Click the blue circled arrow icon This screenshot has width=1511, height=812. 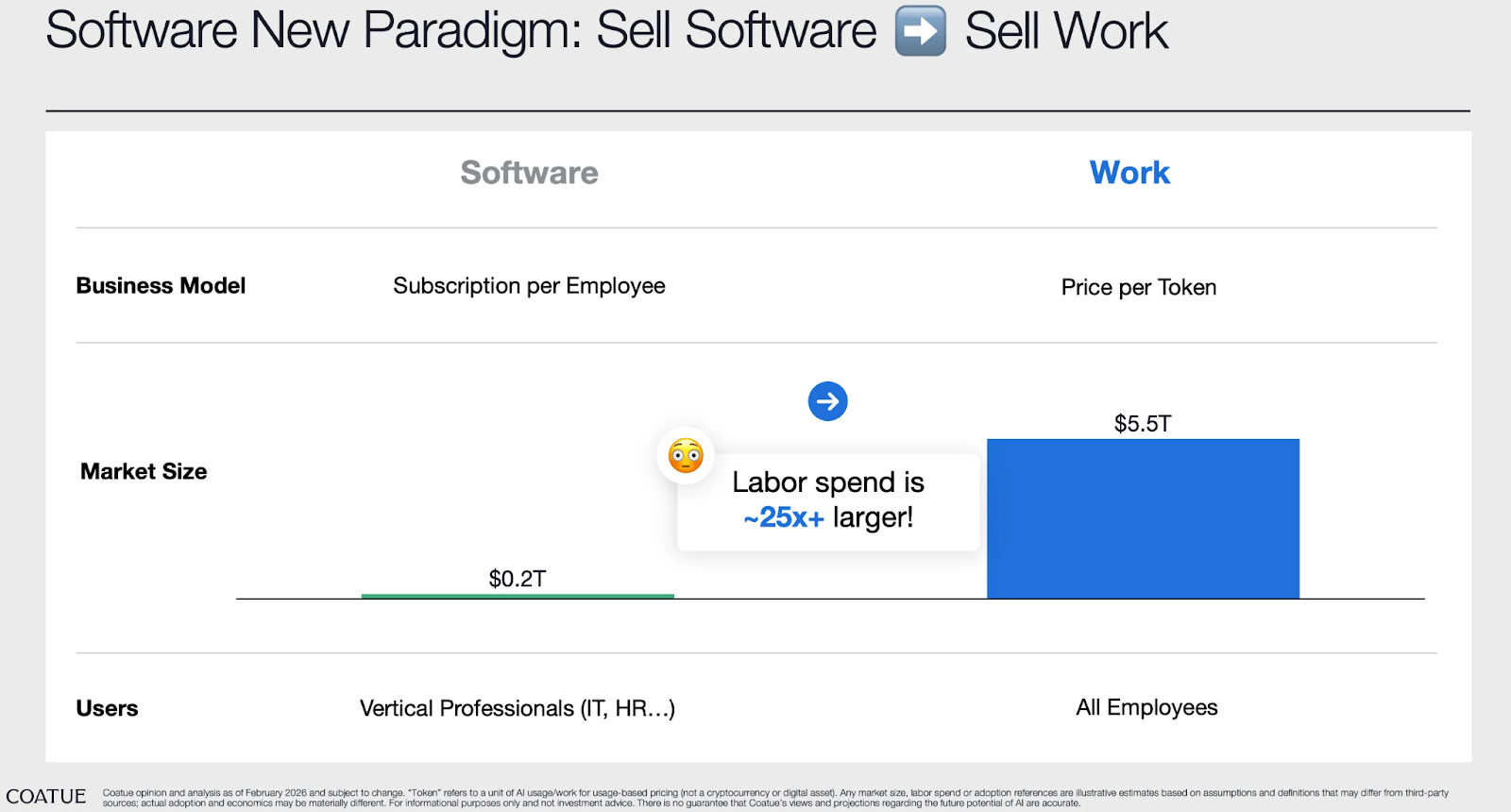tap(827, 401)
